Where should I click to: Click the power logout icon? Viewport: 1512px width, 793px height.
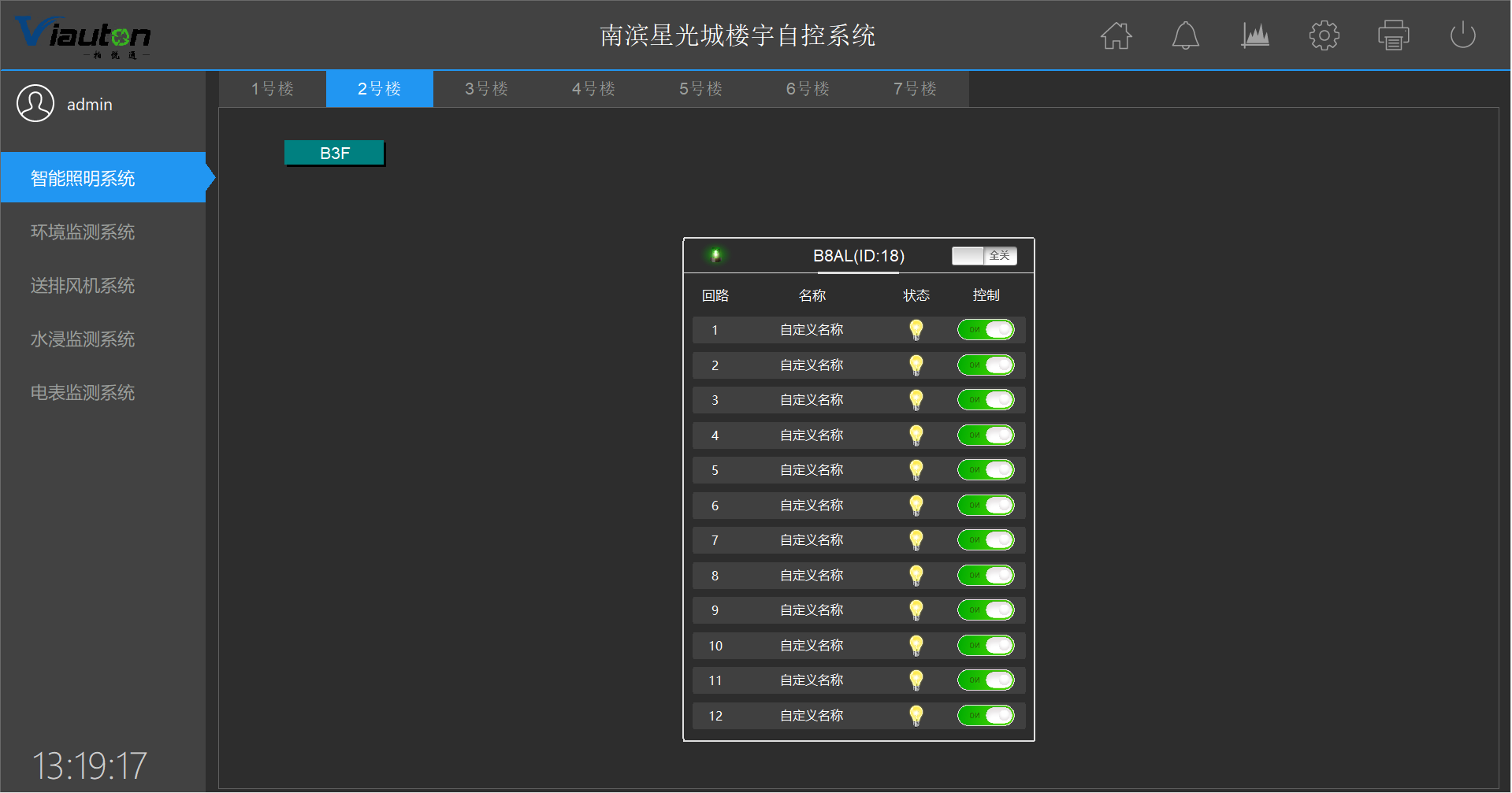click(1462, 35)
